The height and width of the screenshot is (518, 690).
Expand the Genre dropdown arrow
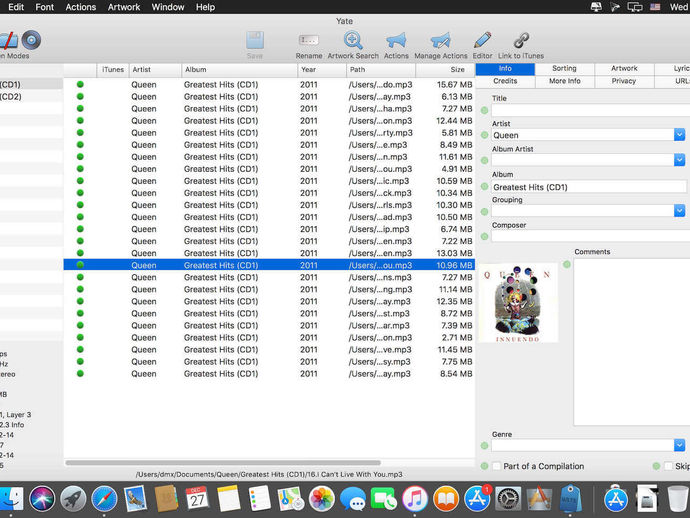[x=679, y=445]
